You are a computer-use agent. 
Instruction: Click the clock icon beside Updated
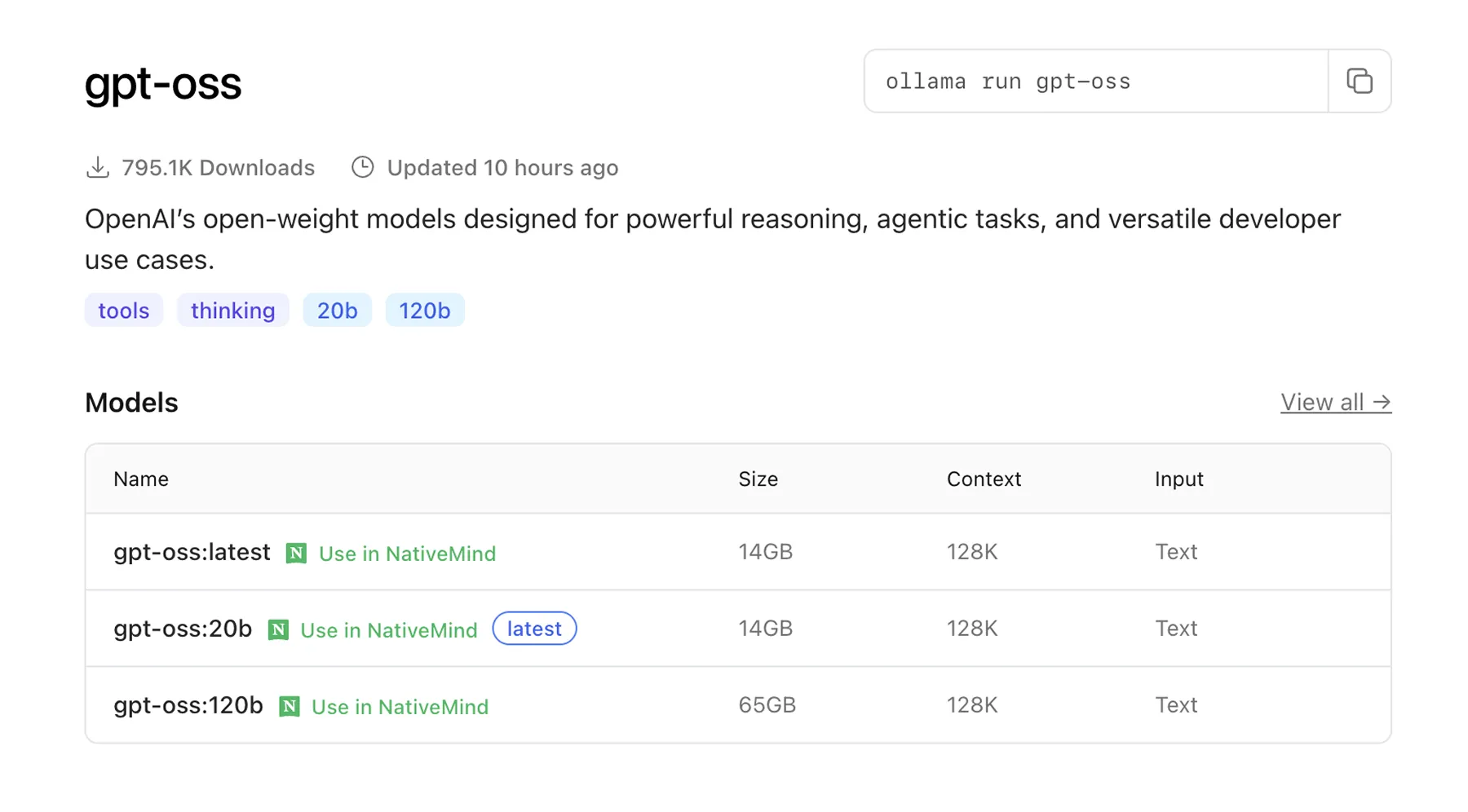(x=363, y=167)
